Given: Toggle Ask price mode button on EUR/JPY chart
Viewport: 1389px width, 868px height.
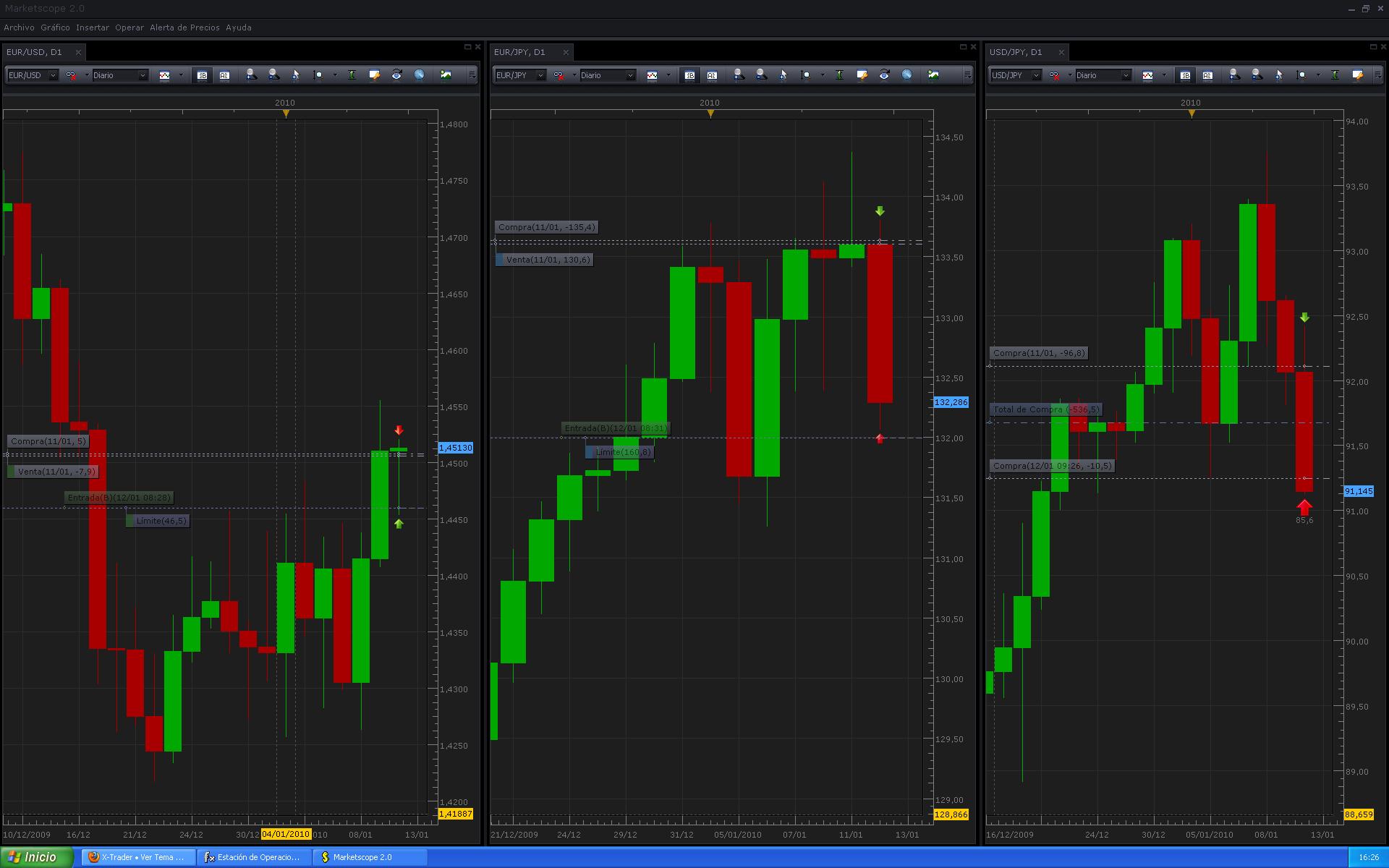Looking at the screenshot, I should (712, 75).
